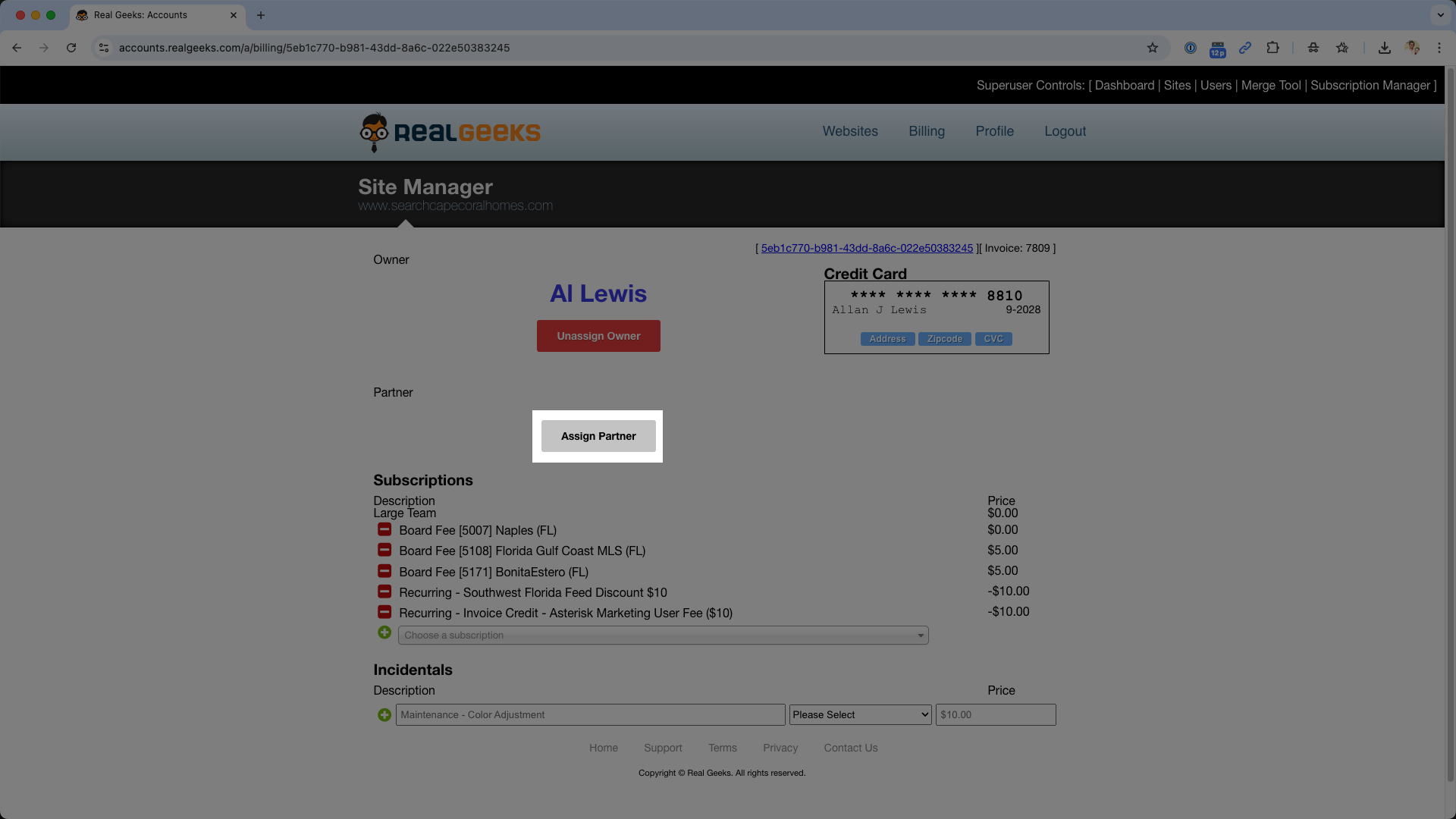Remove Asterisk Marketing invoice credit entry
The width and height of the screenshot is (1456, 819).
[384, 612]
